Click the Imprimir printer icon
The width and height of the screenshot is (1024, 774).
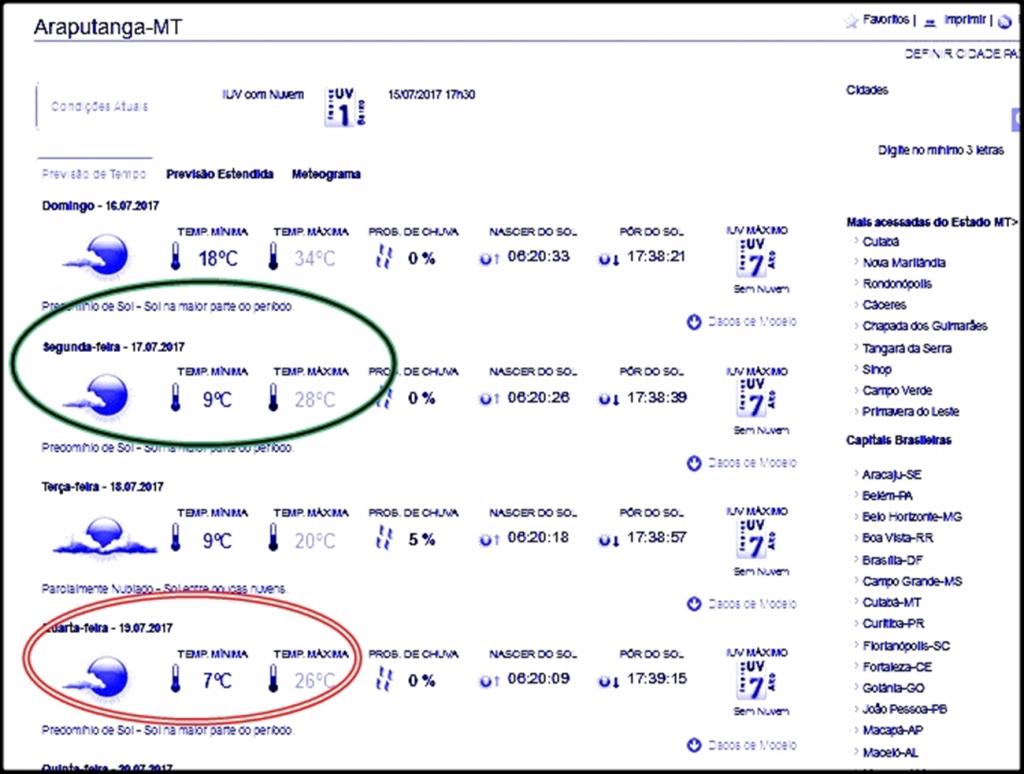(929, 21)
